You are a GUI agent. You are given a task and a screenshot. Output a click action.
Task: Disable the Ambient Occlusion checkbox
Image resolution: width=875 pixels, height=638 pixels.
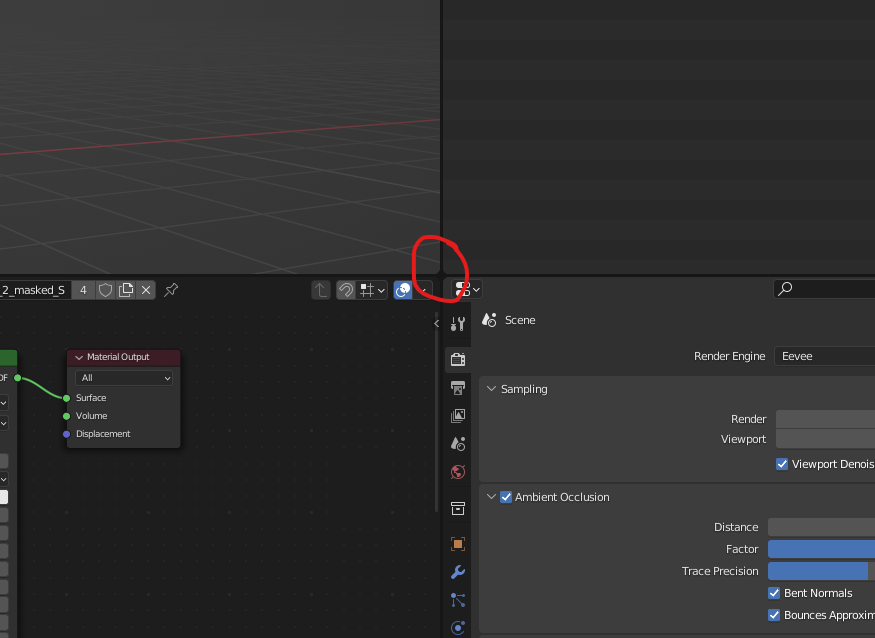coord(506,497)
